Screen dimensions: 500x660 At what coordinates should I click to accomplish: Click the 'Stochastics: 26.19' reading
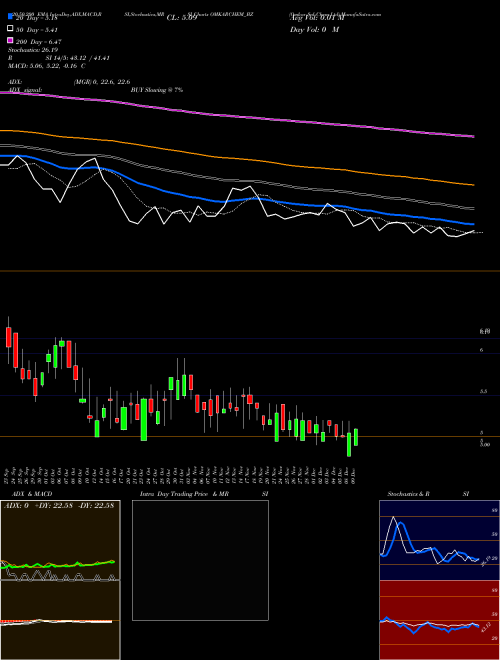pos(33,50)
